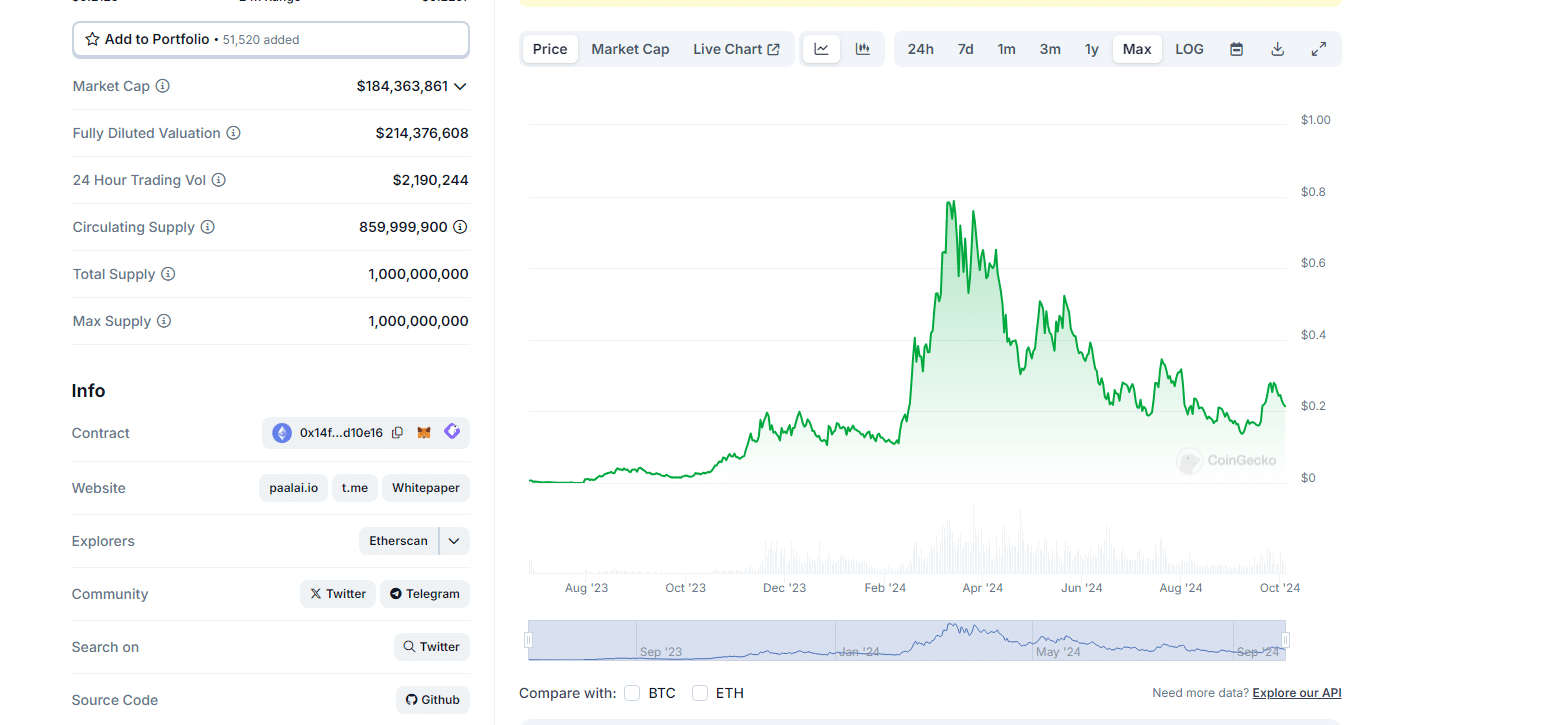This screenshot has height=725, width=1549.
Task: Expand chart to fullscreen icon
Action: tap(1319, 49)
